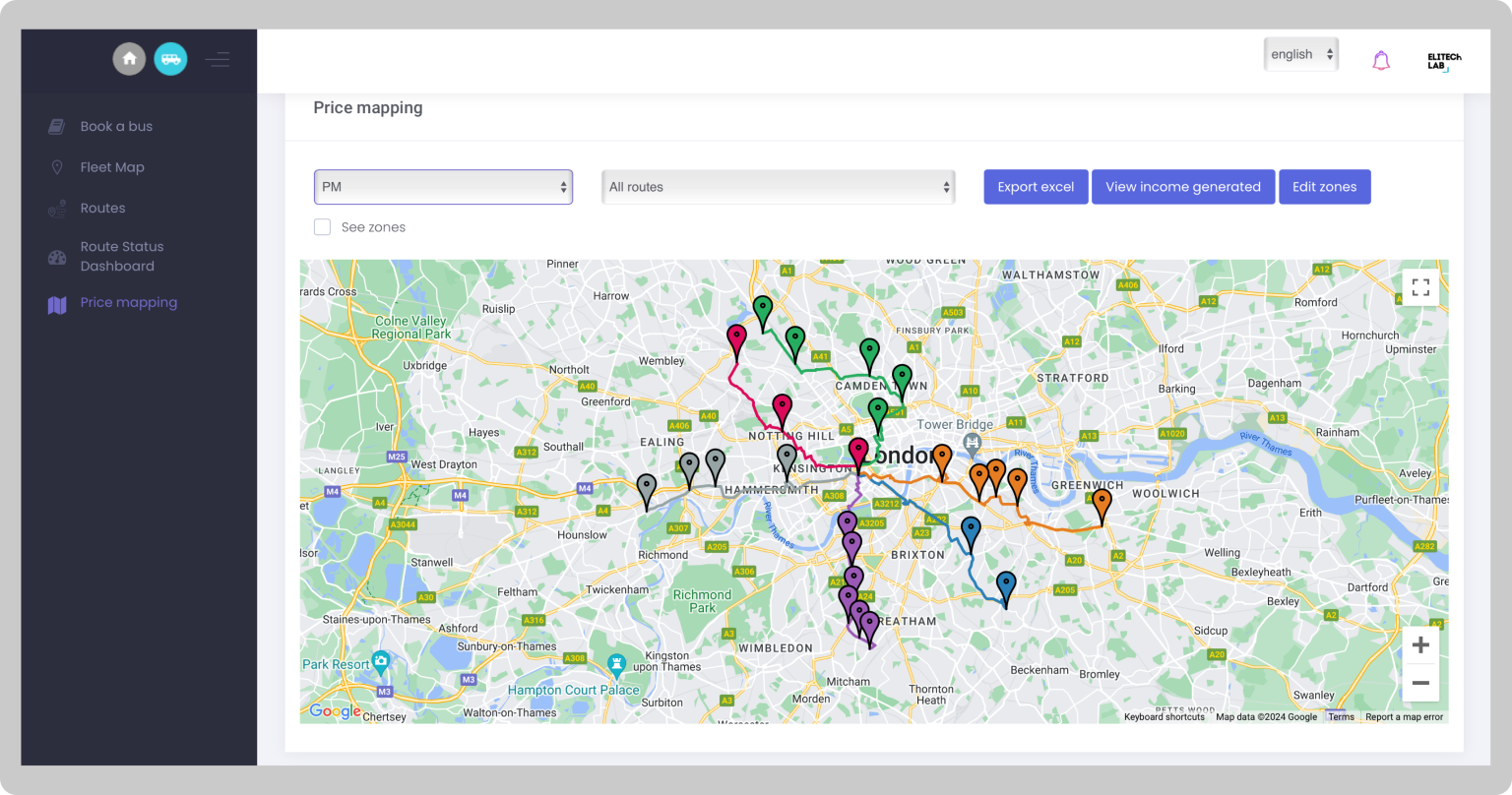Select the bus icon in the top toolbar
This screenshot has height=795, width=1512.
click(x=170, y=59)
